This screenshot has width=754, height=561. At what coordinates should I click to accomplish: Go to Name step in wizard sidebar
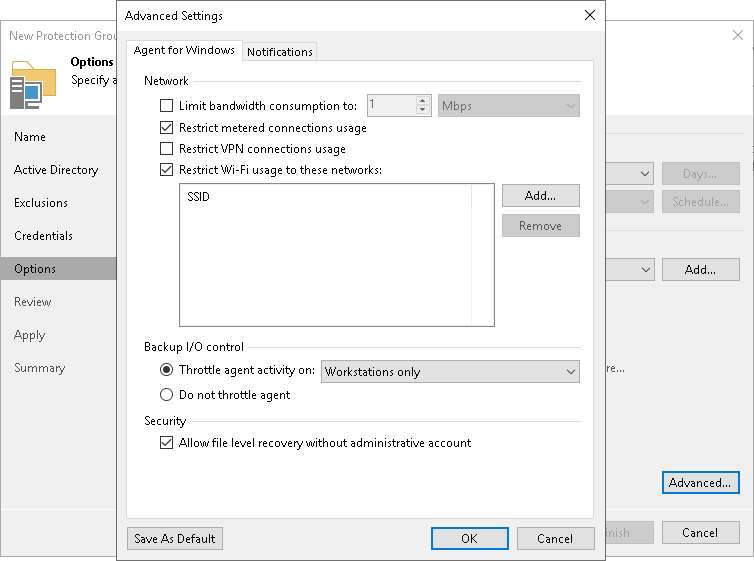coord(30,137)
